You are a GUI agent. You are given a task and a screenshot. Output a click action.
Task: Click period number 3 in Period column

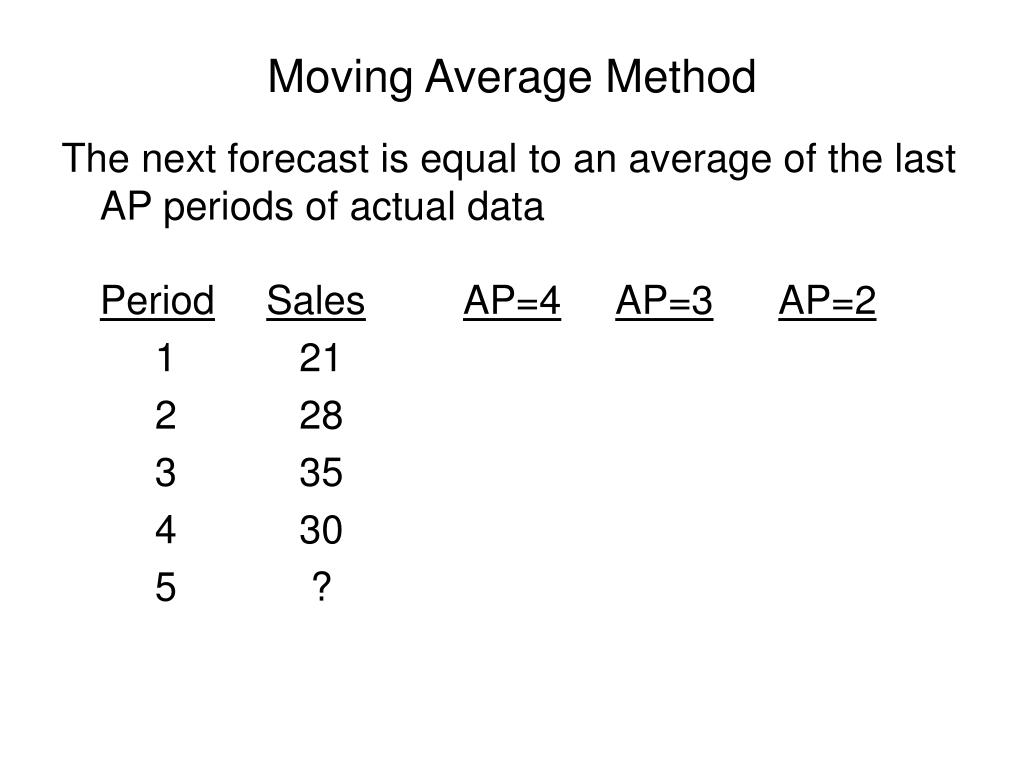click(165, 473)
